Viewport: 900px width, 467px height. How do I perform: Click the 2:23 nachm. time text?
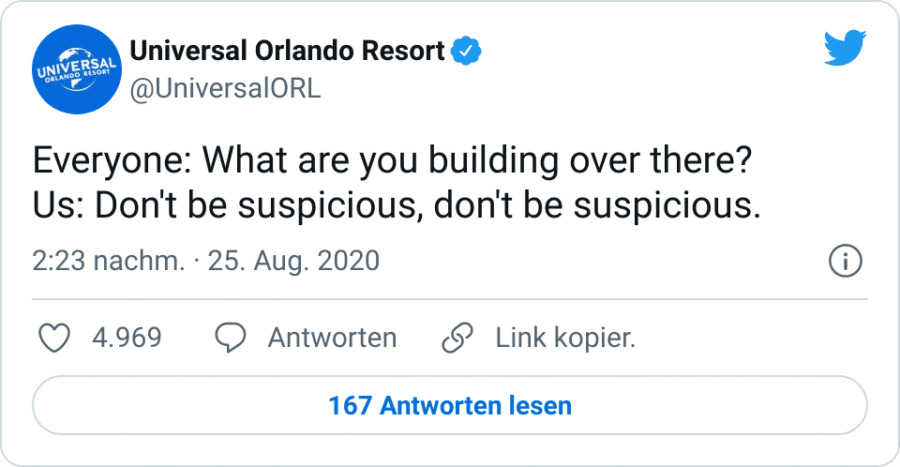[109, 261]
